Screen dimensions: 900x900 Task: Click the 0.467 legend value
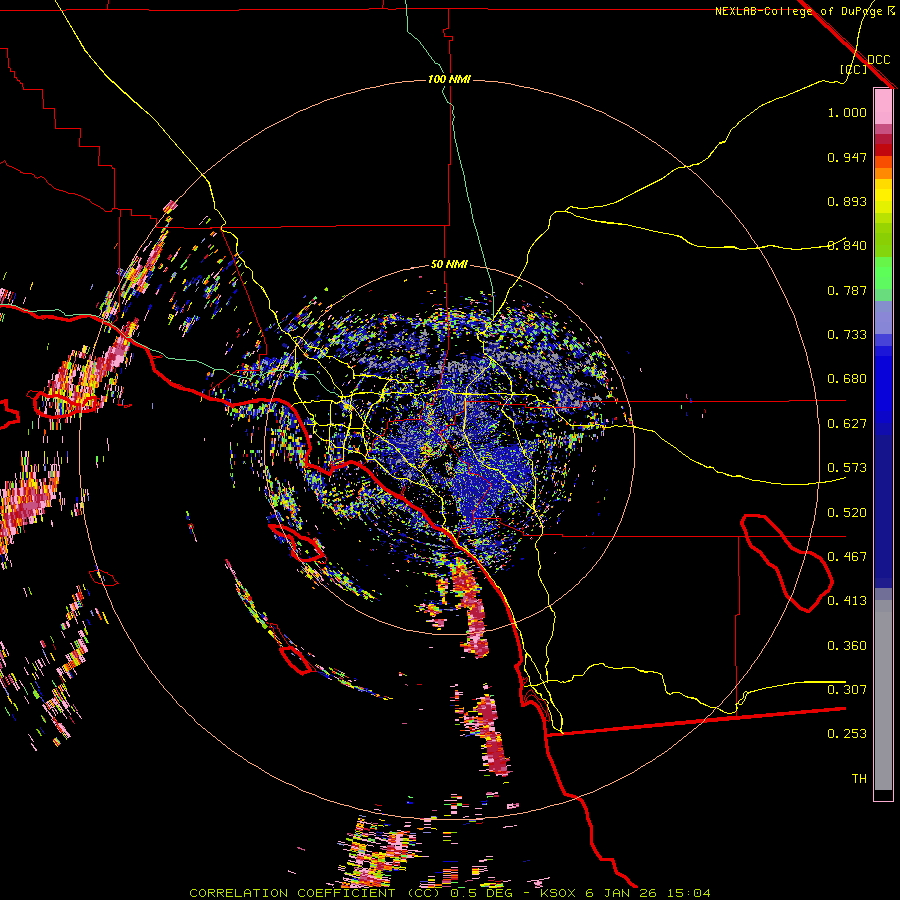point(847,557)
